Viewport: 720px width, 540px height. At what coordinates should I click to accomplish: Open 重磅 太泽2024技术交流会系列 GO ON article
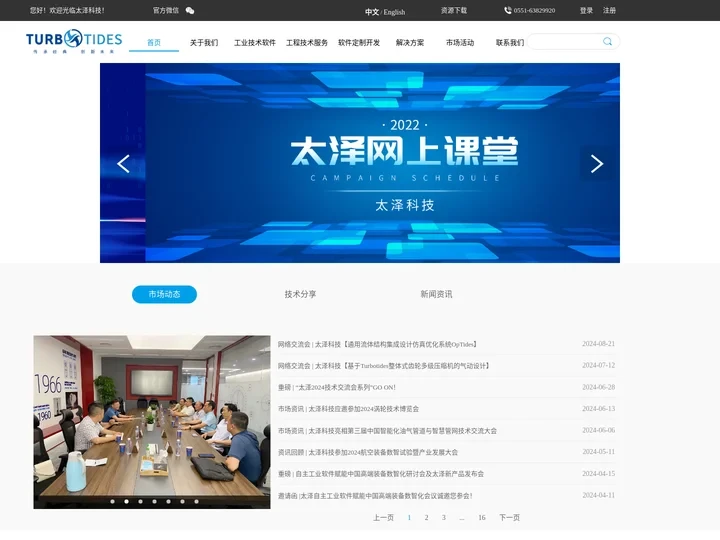point(337,388)
